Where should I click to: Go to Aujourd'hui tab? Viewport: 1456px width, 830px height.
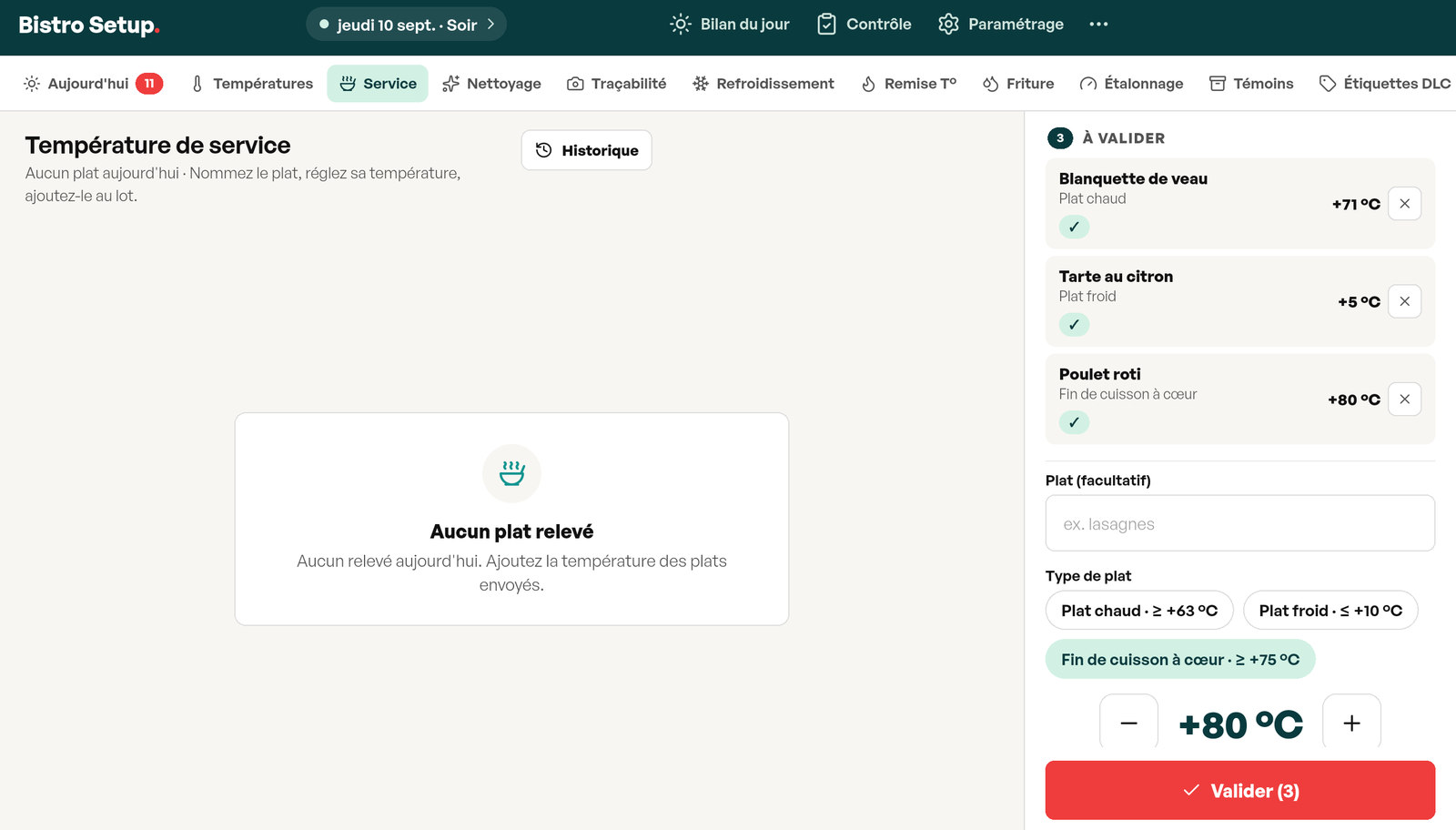coord(93,84)
